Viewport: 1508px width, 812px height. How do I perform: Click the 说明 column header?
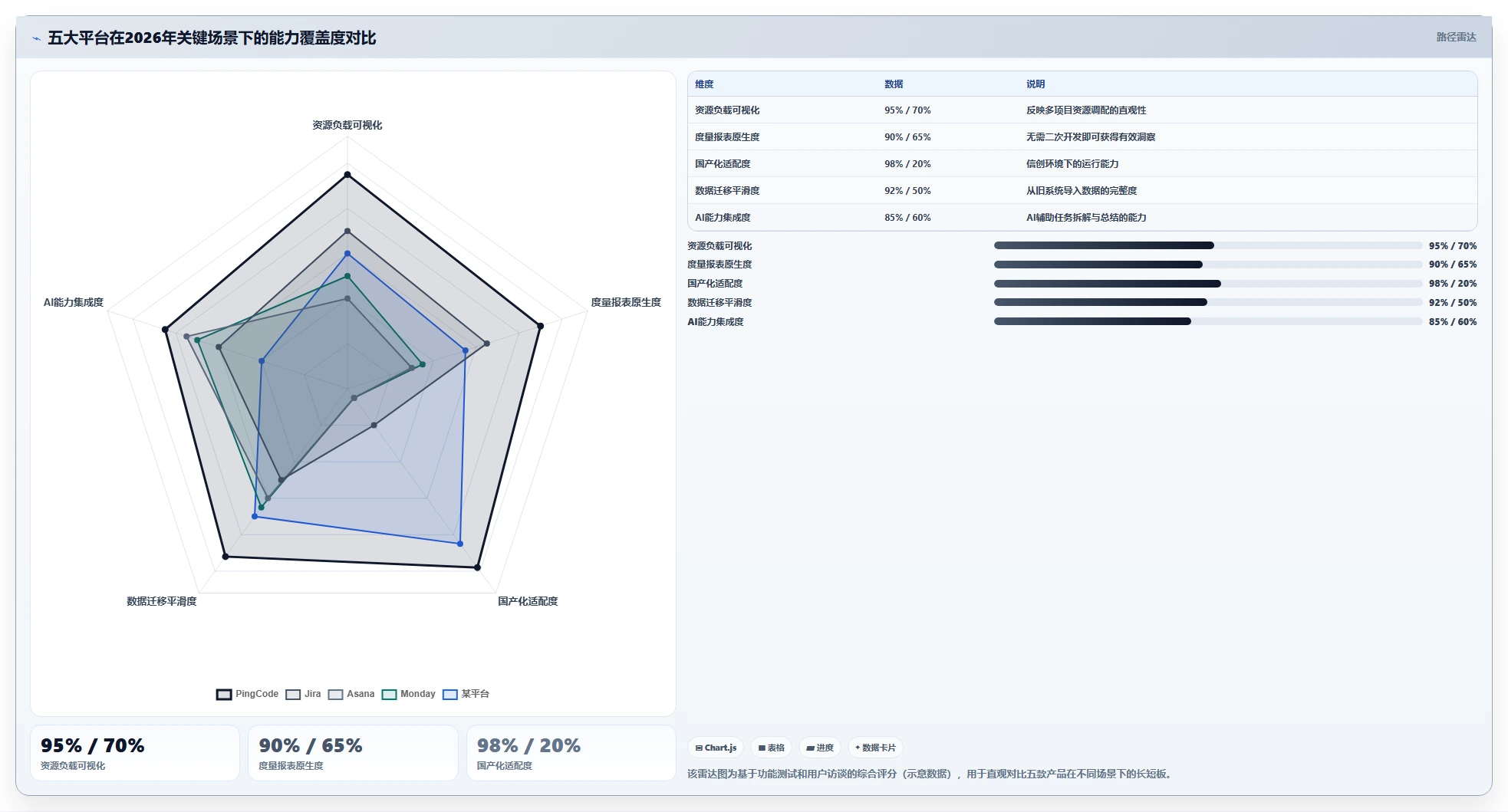pyautogui.click(x=1036, y=84)
